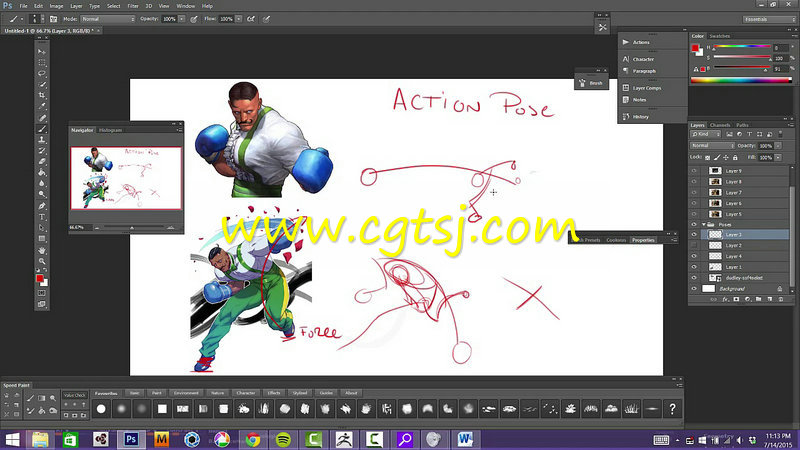Enable airbrush-style build-up icon
The height and width of the screenshot is (450, 800).
[x=251, y=19]
